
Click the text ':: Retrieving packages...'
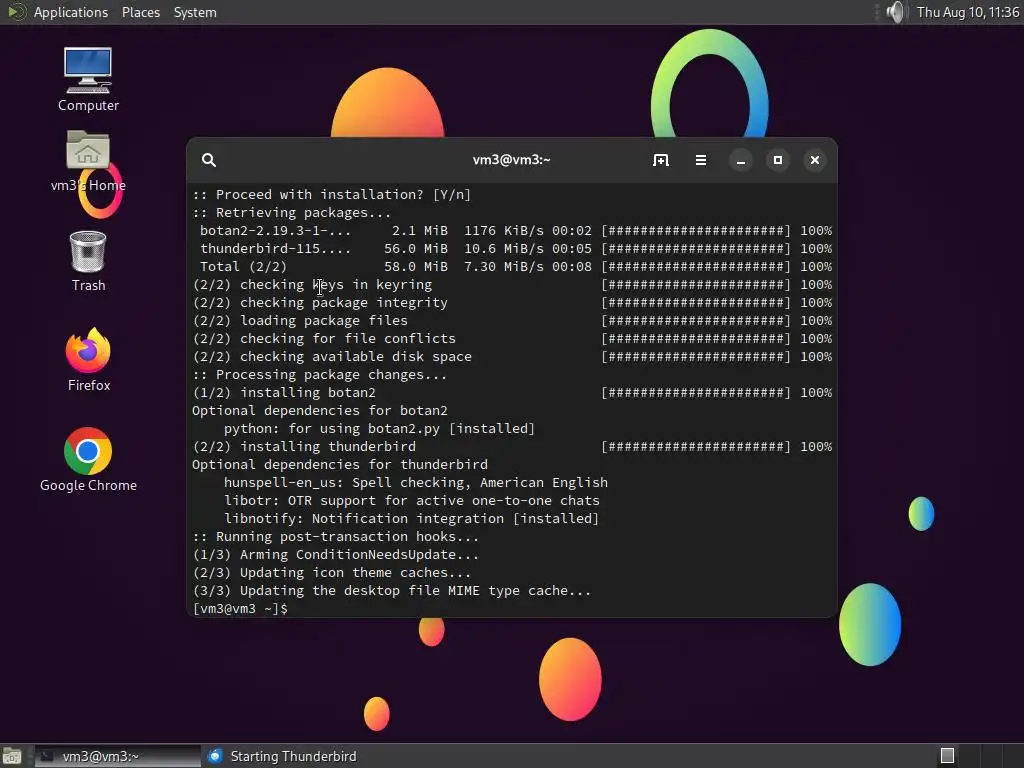point(291,213)
